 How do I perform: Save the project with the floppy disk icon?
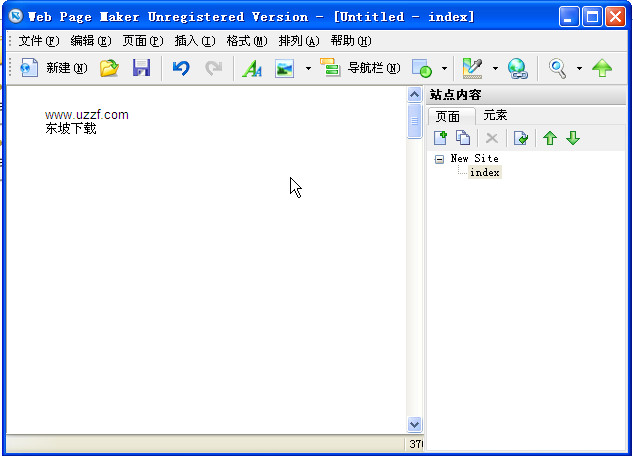tap(141, 67)
